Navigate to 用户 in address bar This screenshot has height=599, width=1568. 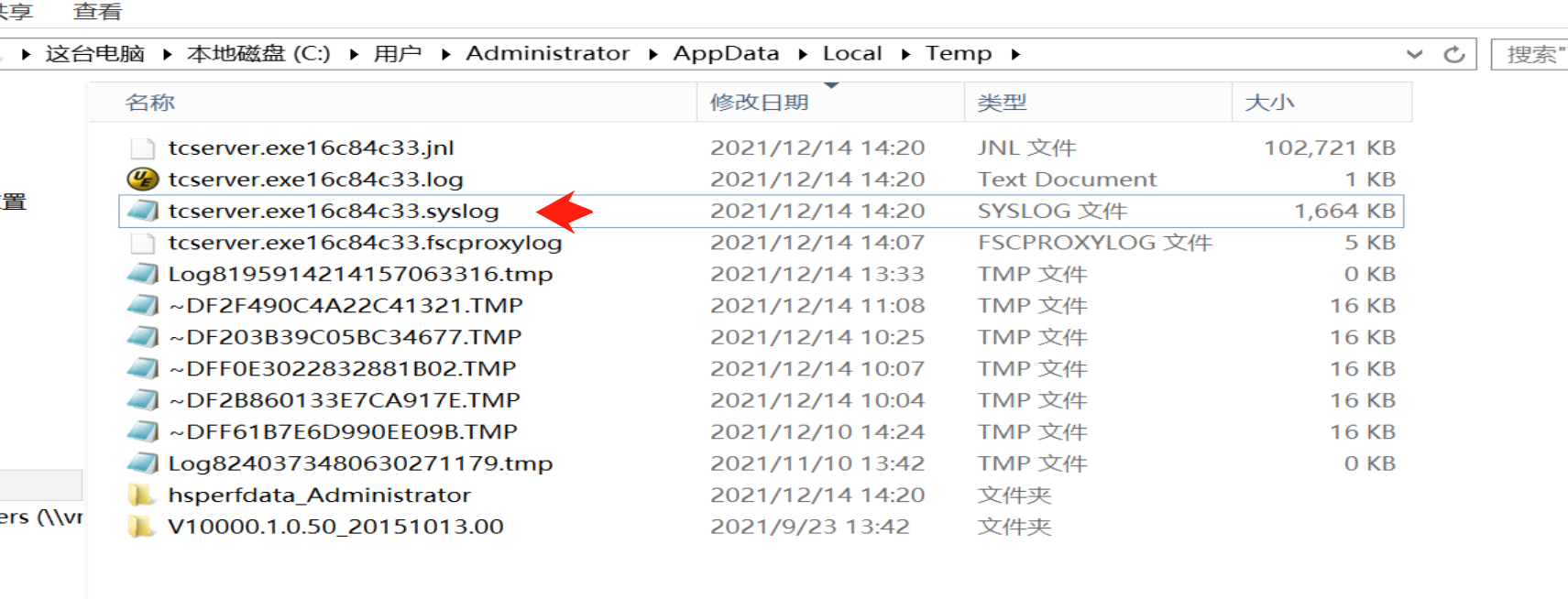tap(398, 54)
